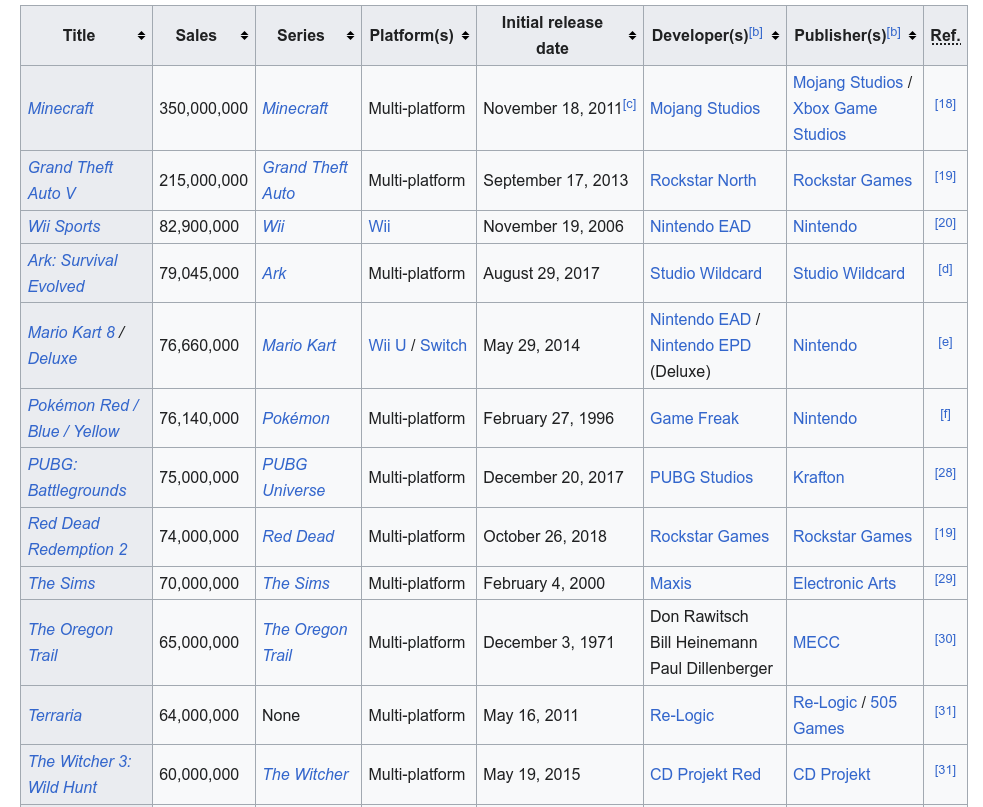Open the Wii series link
The image size is (983, 807).
[x=273, y=226]
